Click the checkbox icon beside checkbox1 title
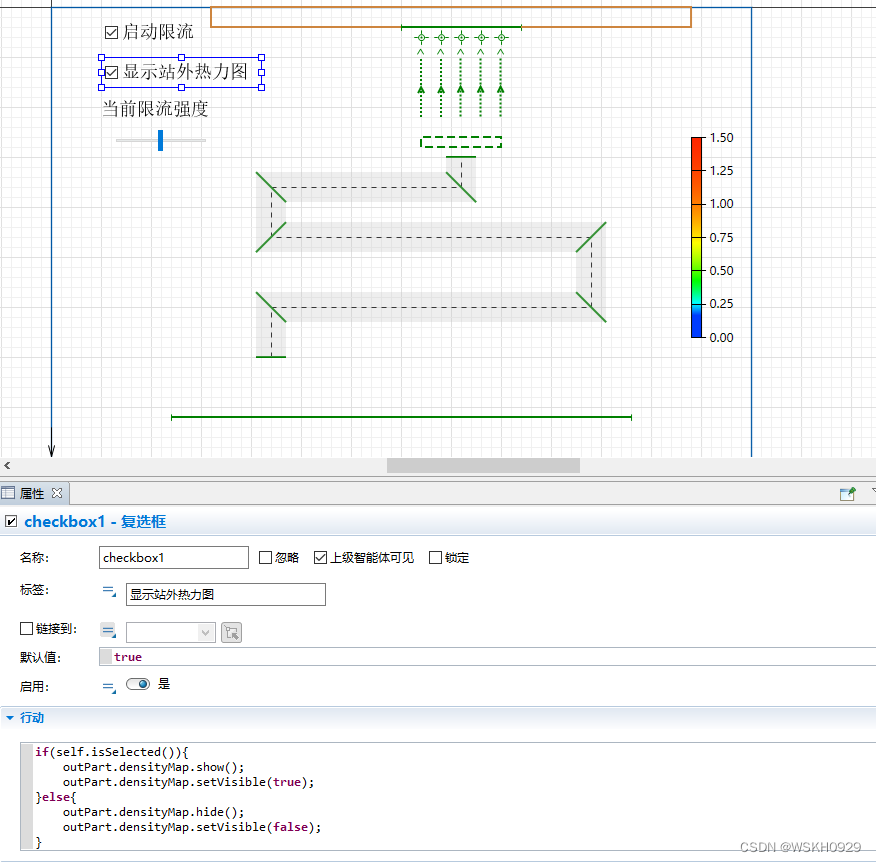Viewport: 876px width, 862px height. (x=11, y=521)
